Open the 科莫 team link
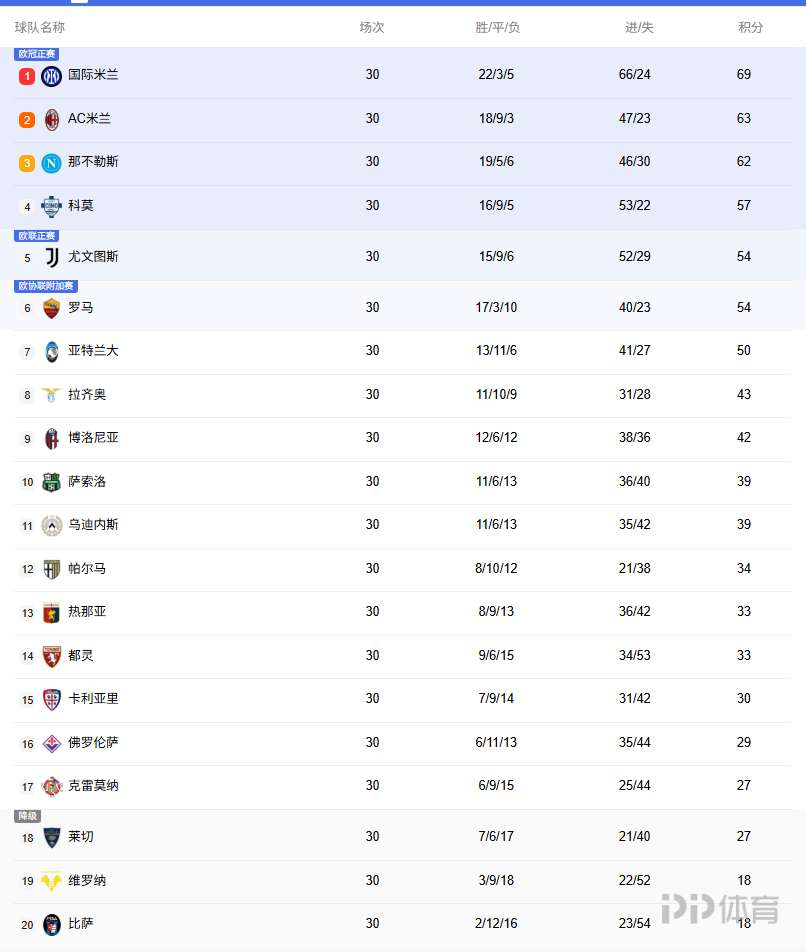Screen dimensions: 807x952 [x=81, y=206]
